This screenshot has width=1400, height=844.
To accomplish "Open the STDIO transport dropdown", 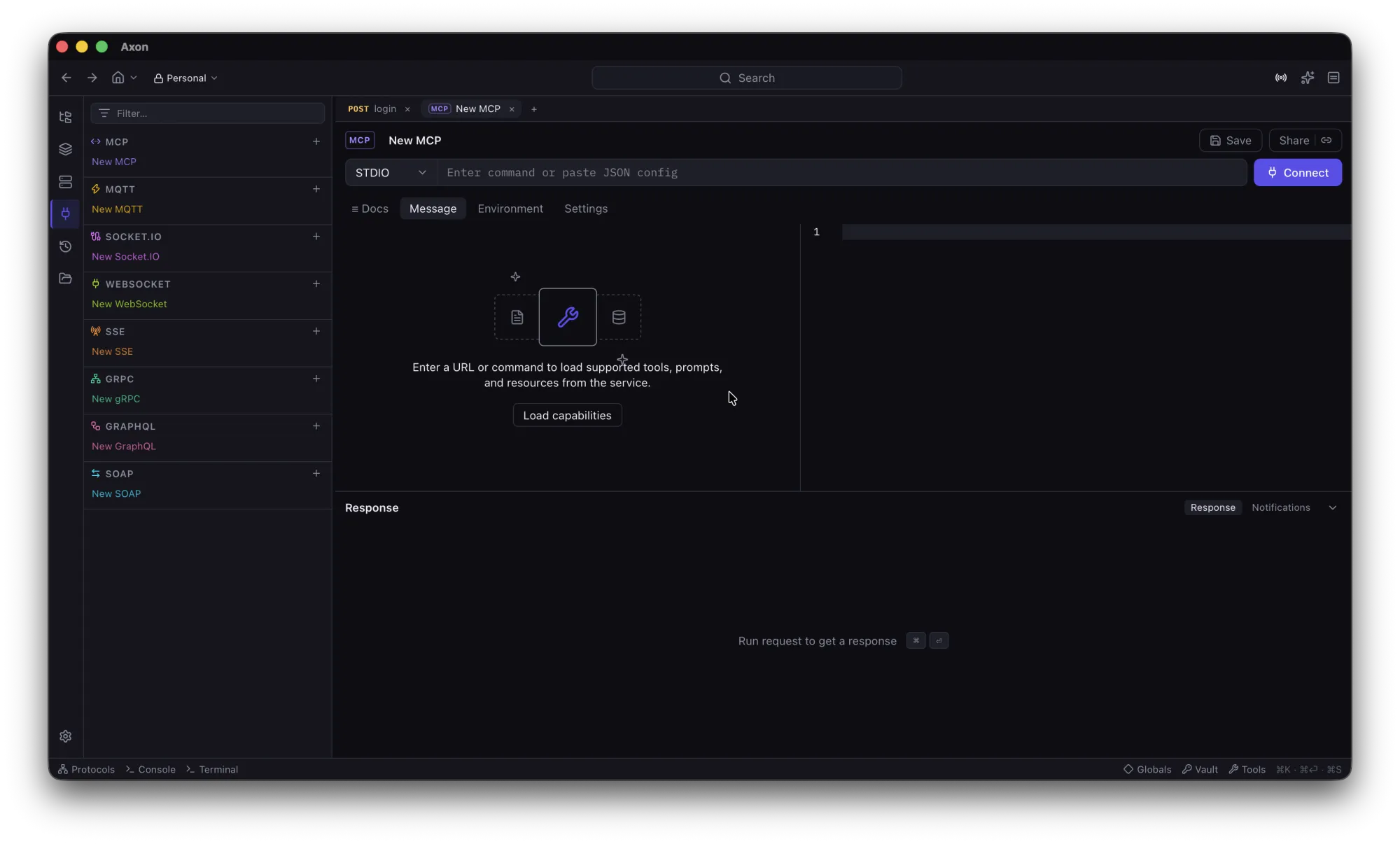I will (x=391, y=173).
